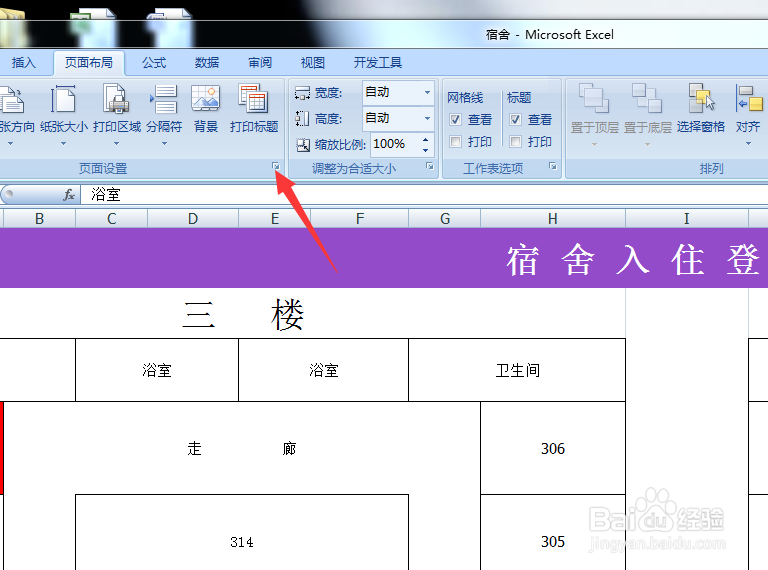Select the cell 305
The width and height of the screenshot is (768, 570).
(553, 532)
